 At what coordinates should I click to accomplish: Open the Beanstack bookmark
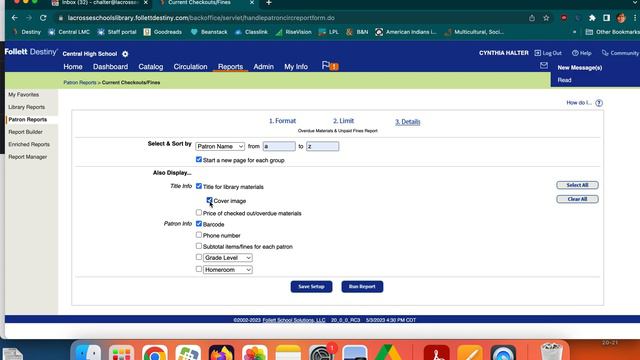coord(209,32)
